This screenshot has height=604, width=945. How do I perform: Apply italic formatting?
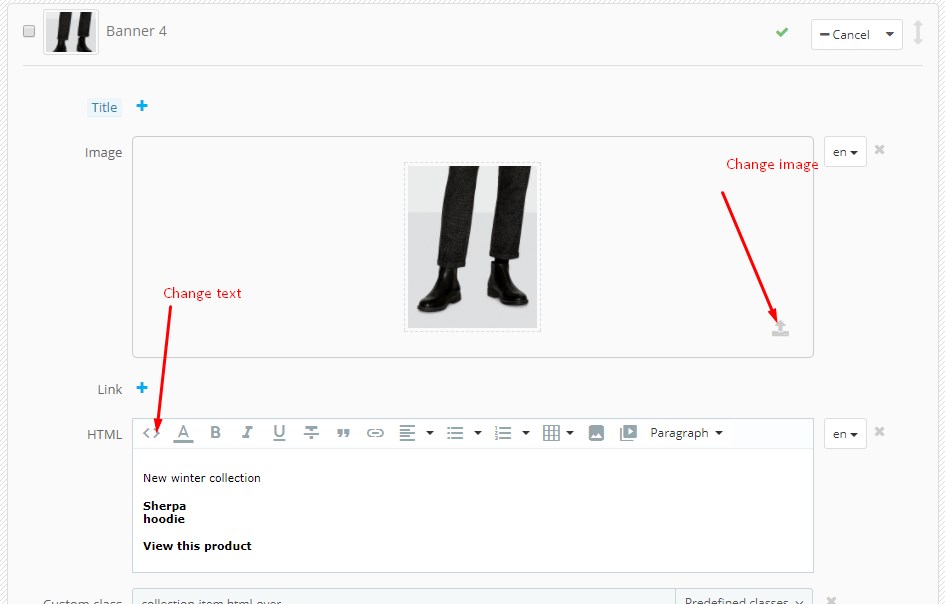247,433
